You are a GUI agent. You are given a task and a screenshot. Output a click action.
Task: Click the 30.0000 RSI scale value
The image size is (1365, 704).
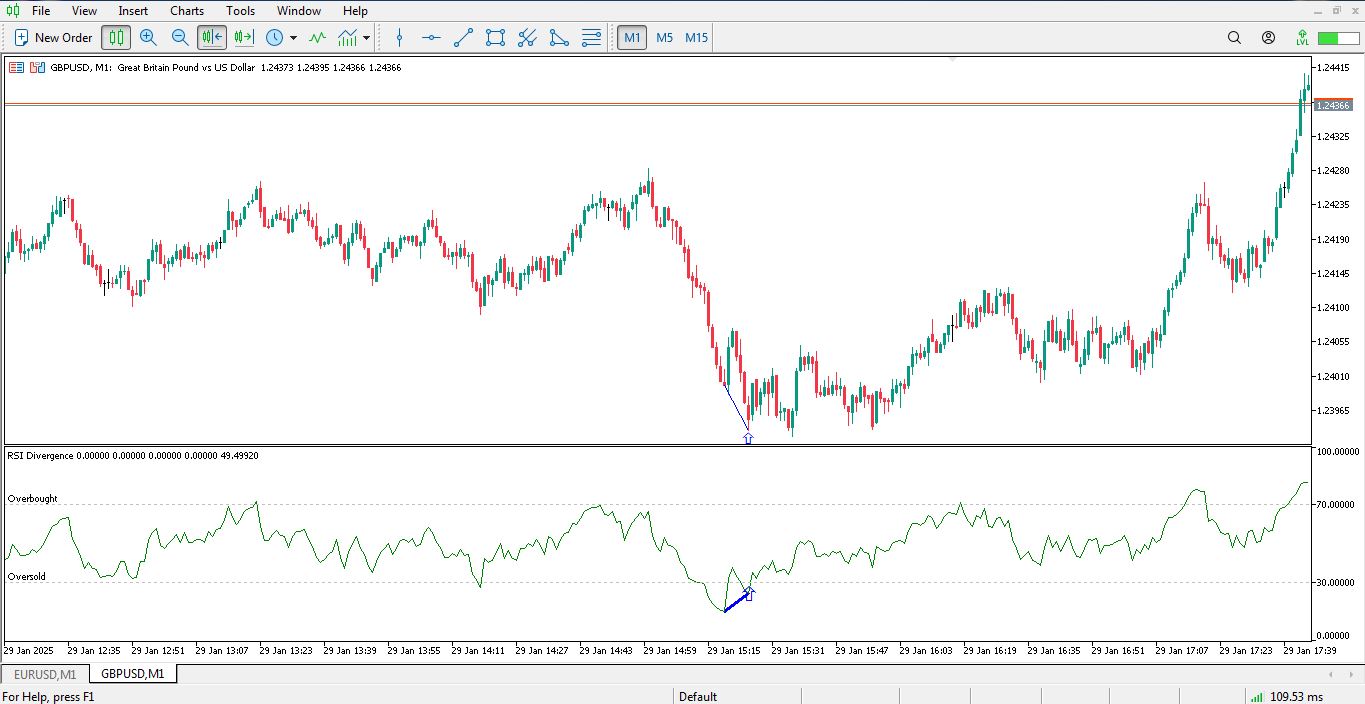(1336, 583)
